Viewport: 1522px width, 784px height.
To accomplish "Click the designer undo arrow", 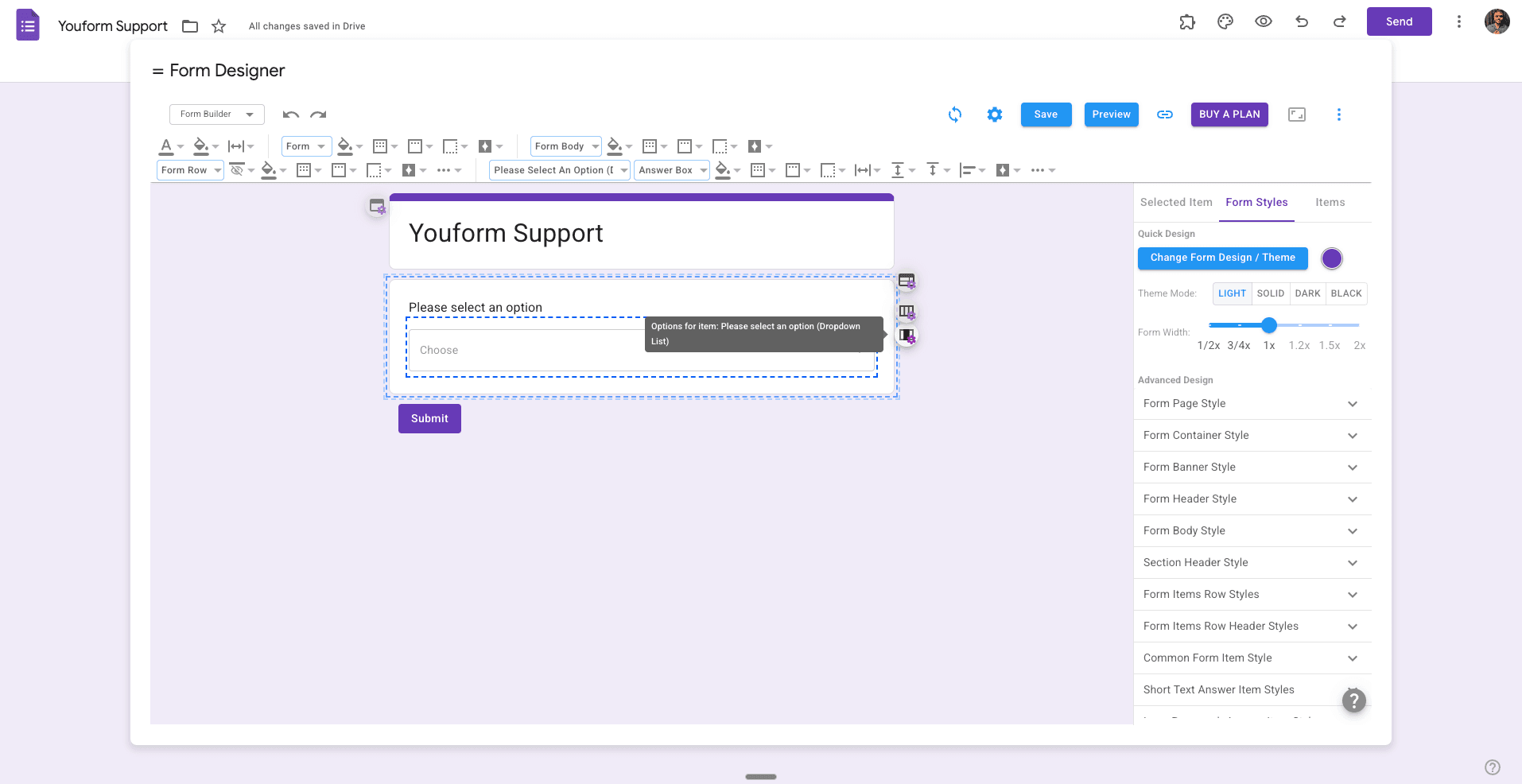I will click(290, 114).
